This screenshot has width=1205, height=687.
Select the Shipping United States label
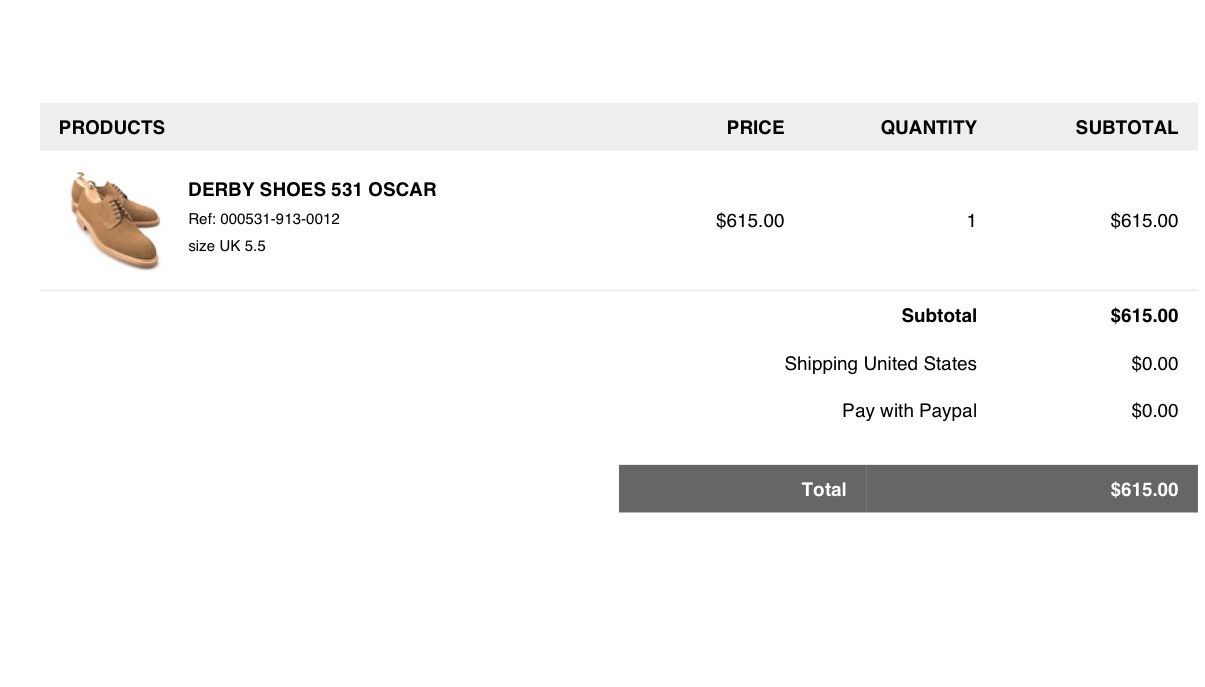point(880,364)
